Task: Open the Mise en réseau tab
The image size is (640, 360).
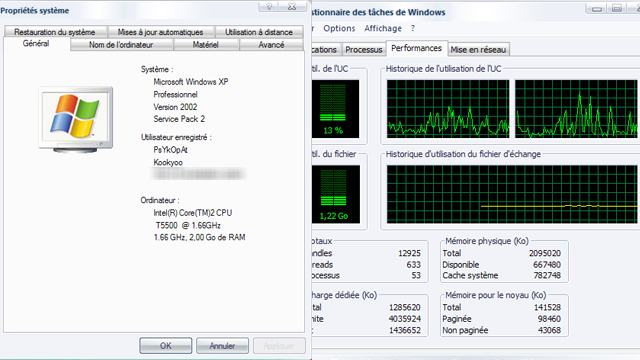Action: click(478, 50)
